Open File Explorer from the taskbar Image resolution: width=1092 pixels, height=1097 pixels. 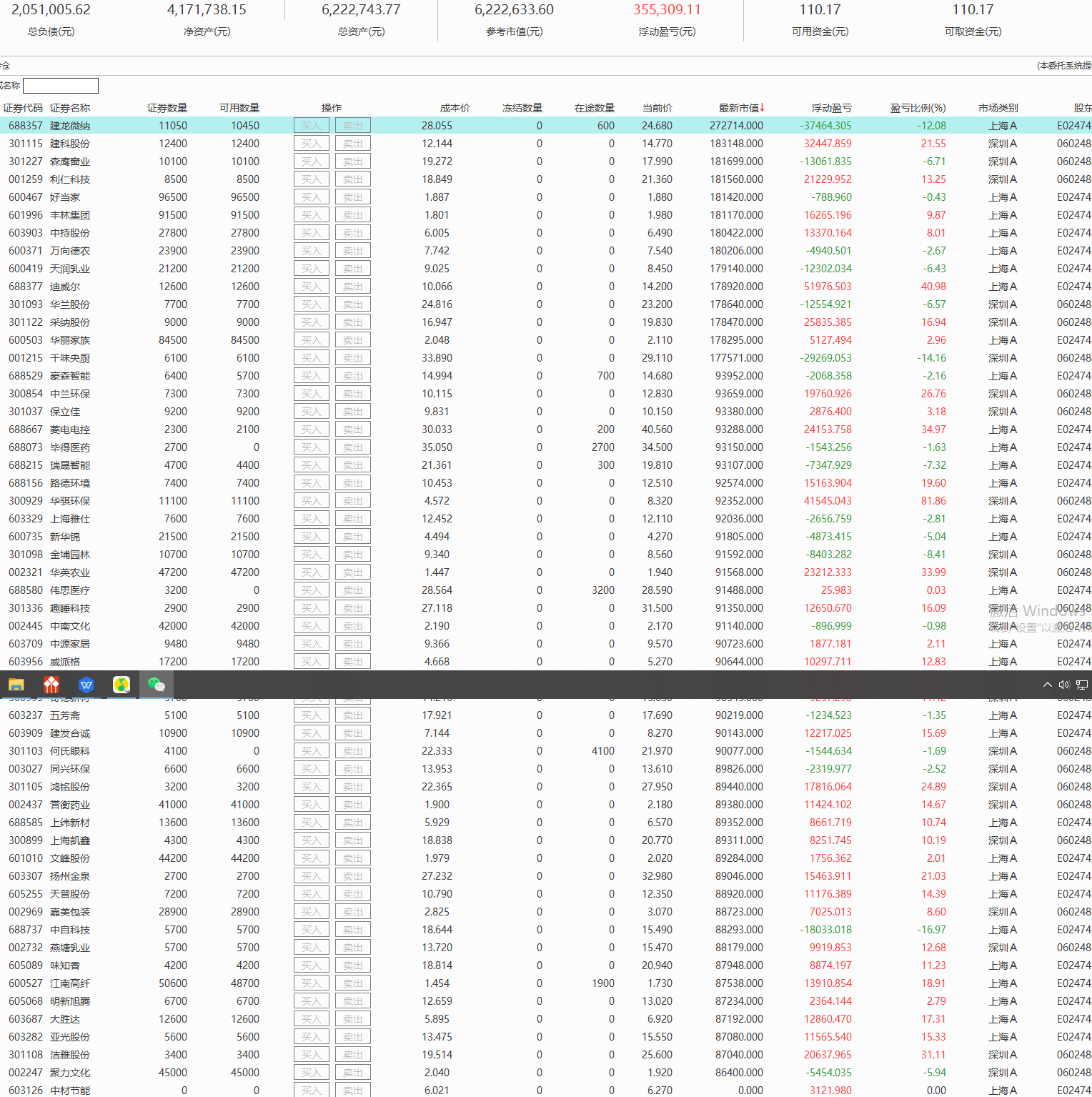pyautogui.click(x=16, y=685)
